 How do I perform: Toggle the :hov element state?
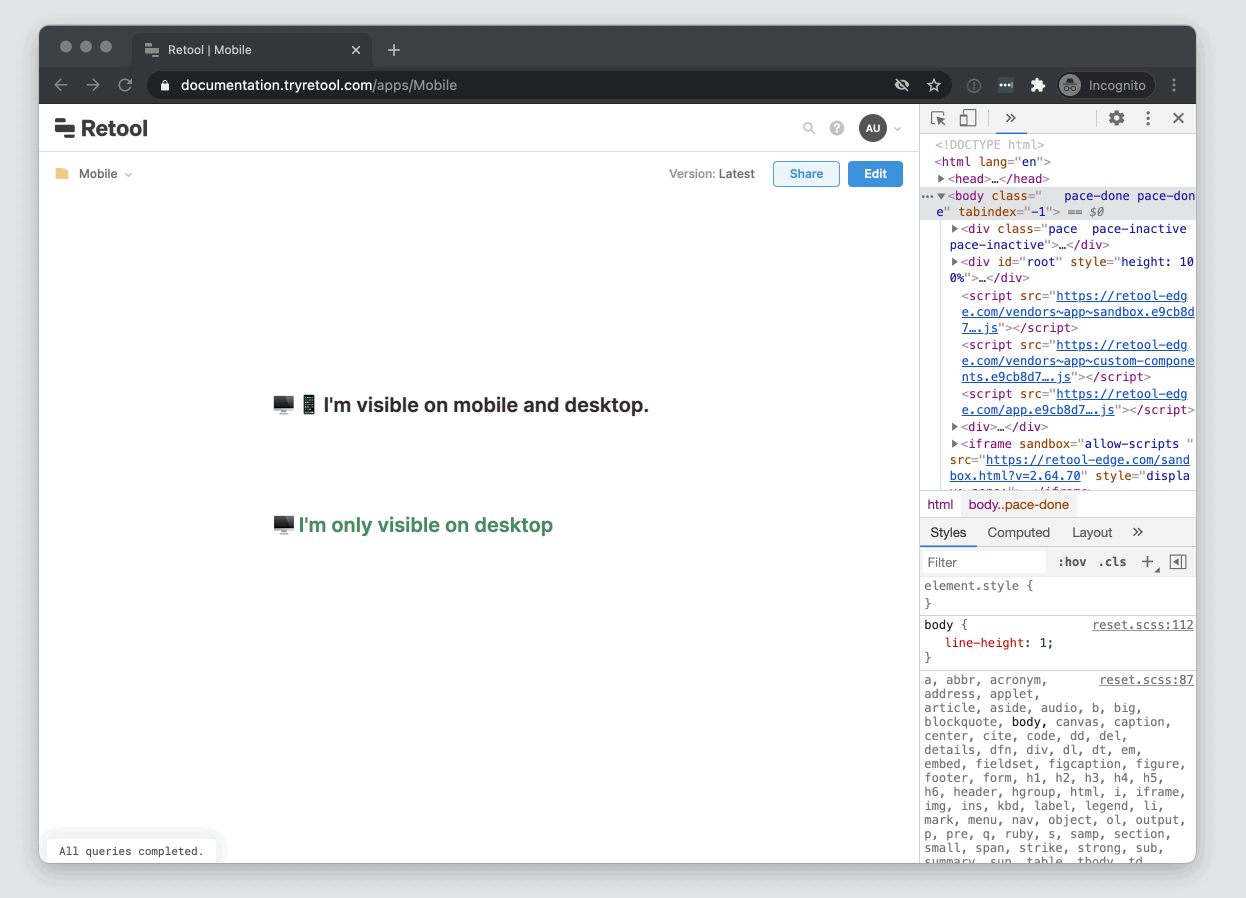pyautogui.click(x=1072, y=562)
